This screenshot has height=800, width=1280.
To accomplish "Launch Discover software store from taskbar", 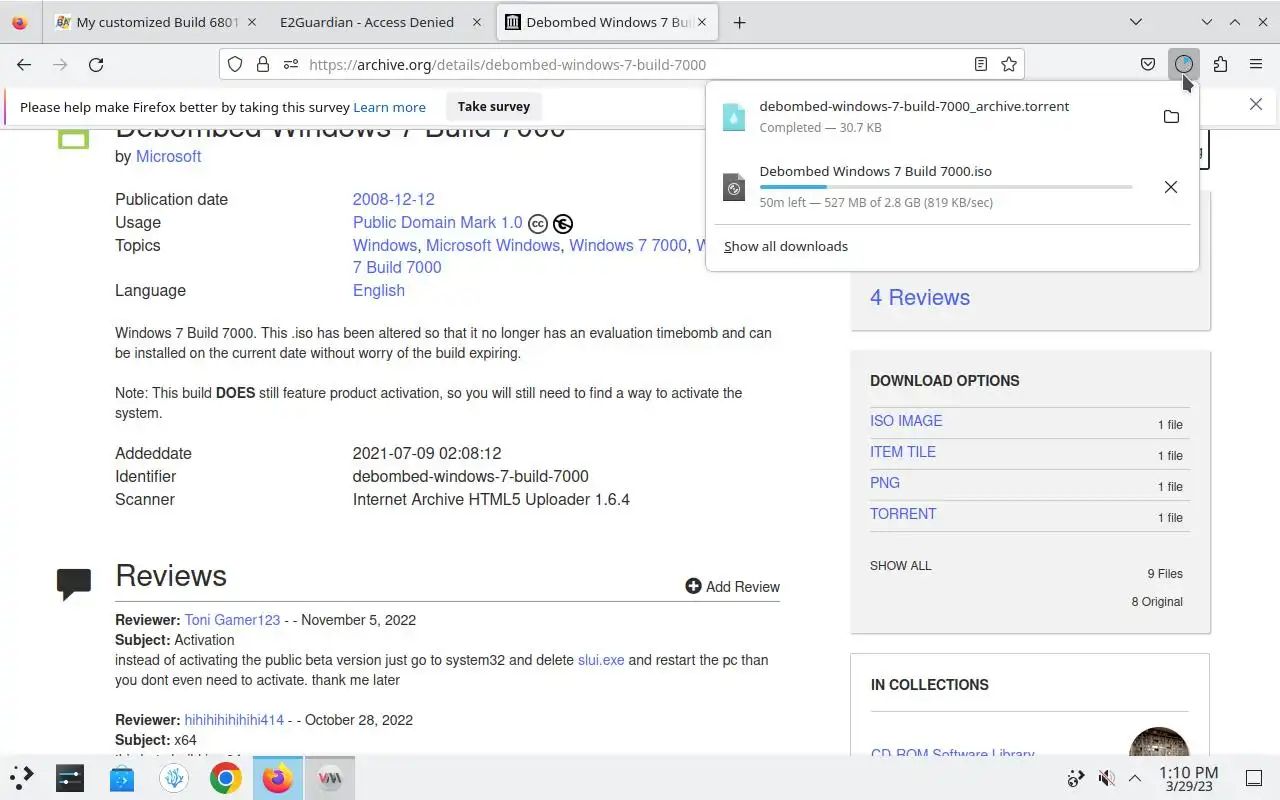I will 122,777.
